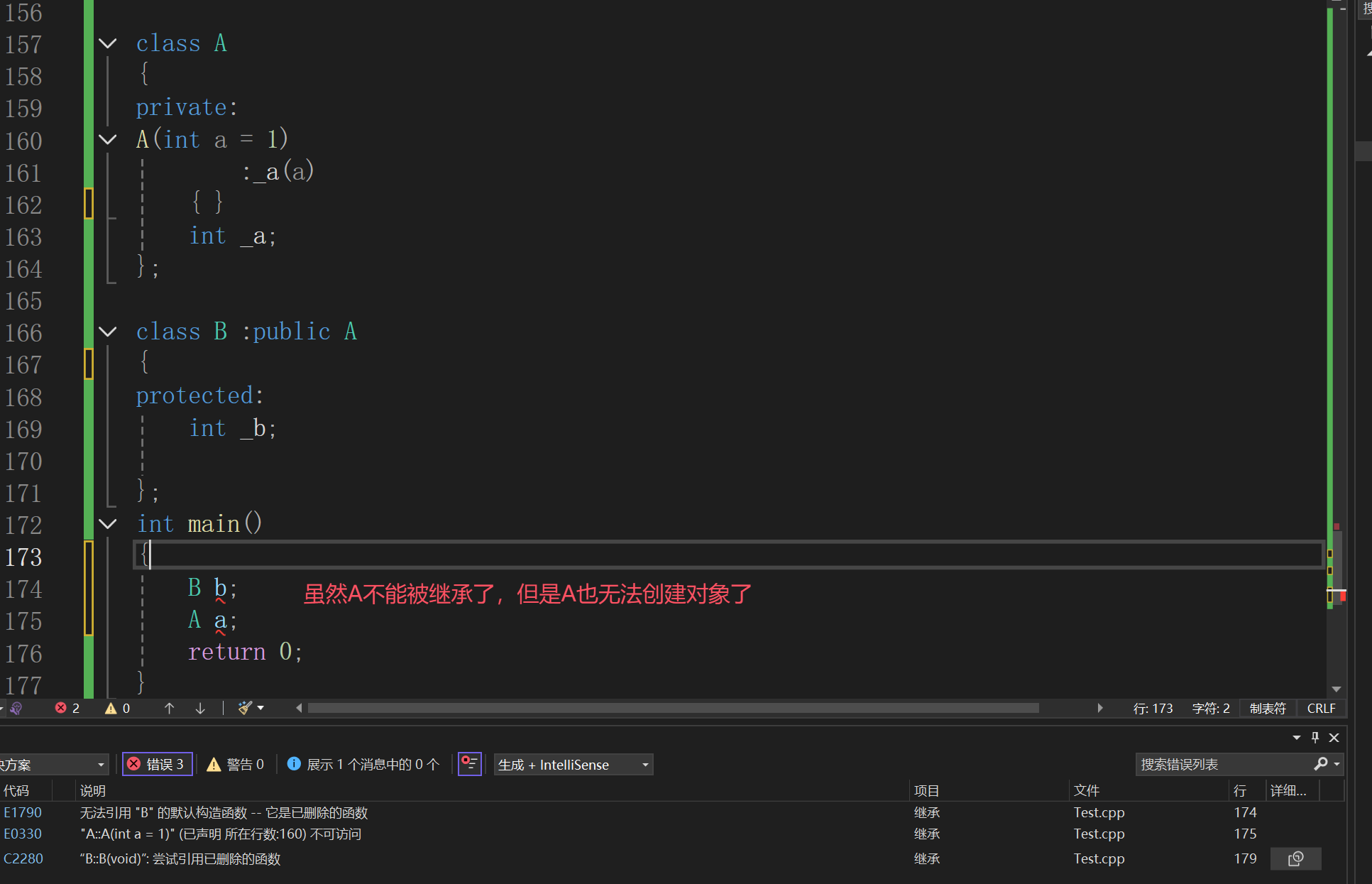Viewport: 1372px width, 884px height.
Task: Click the 制表符 tab setting indicator
Action: coord(1267,708)
